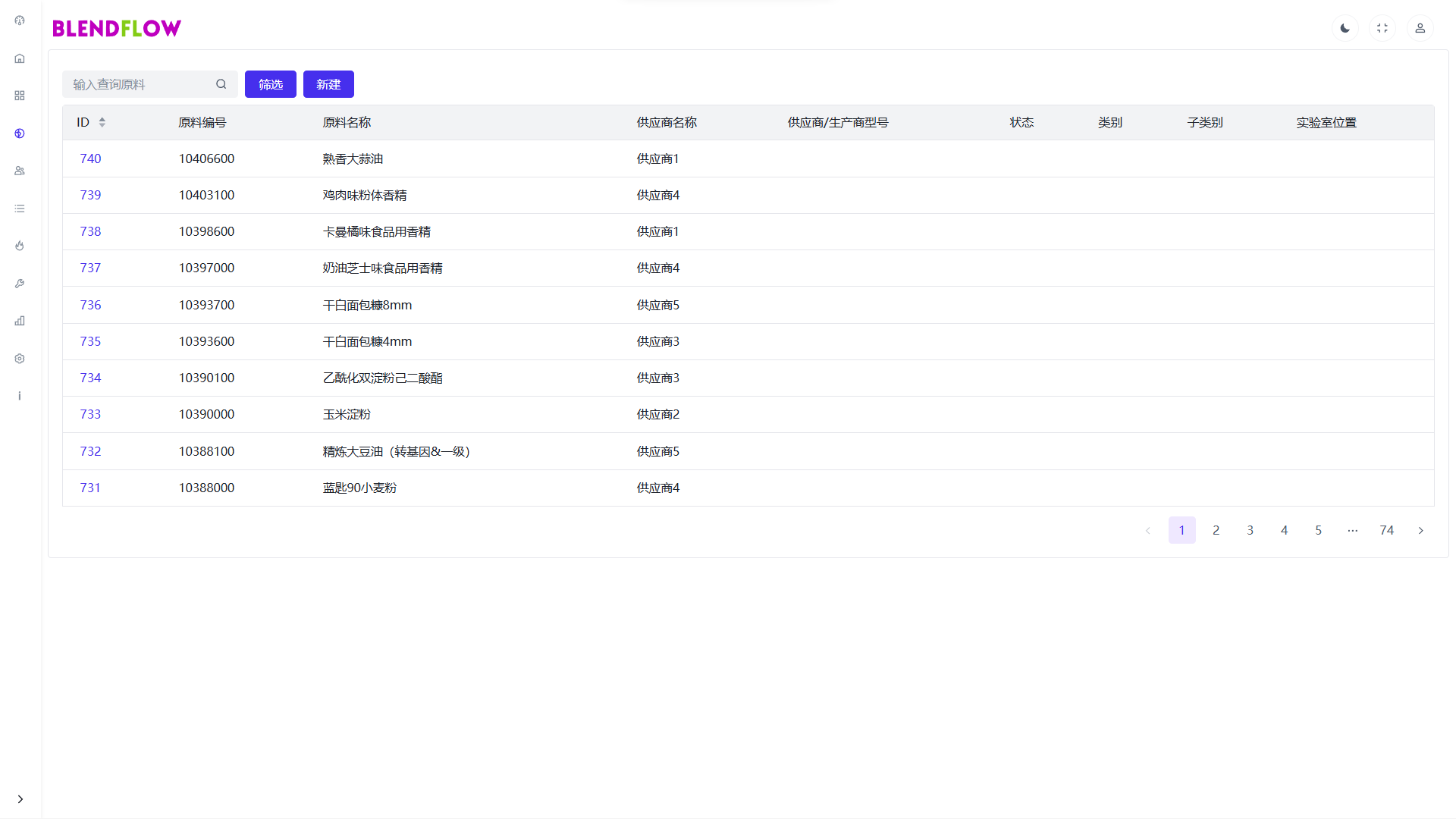Open the dashboard gauge sidebar icon
This screenshot has width=1456, height=819.
coord(20,20)
